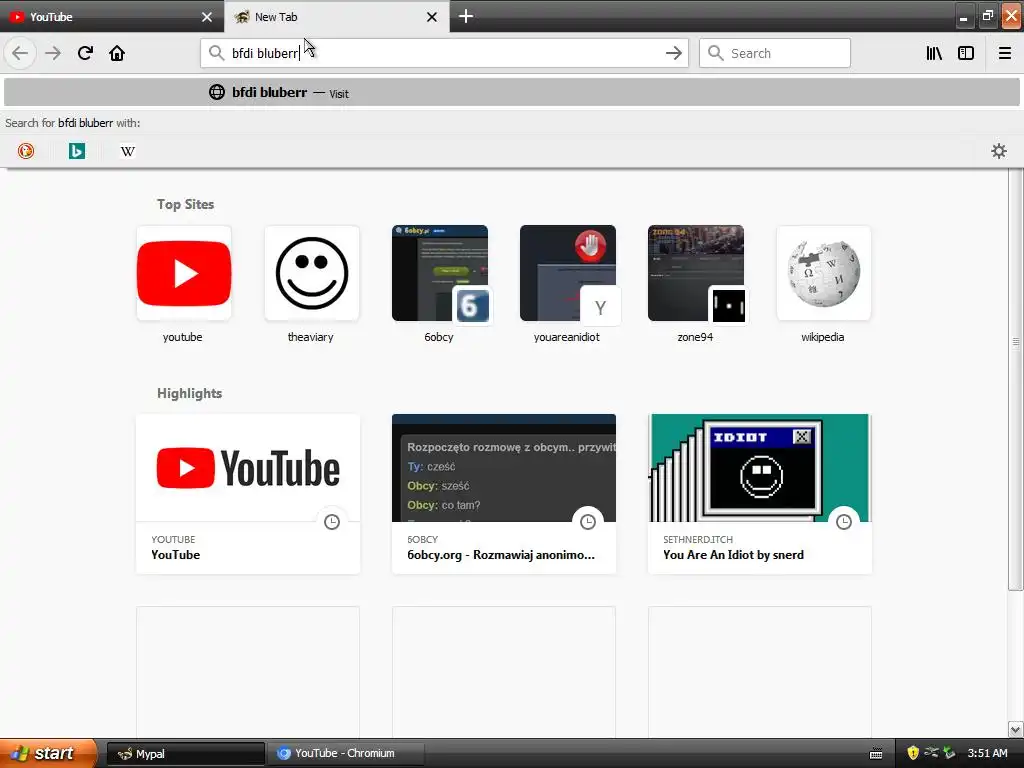Select the New Tab tab
Viewport: 1024px width, 768px height.
pyautogui.click(x=336, y=16)
